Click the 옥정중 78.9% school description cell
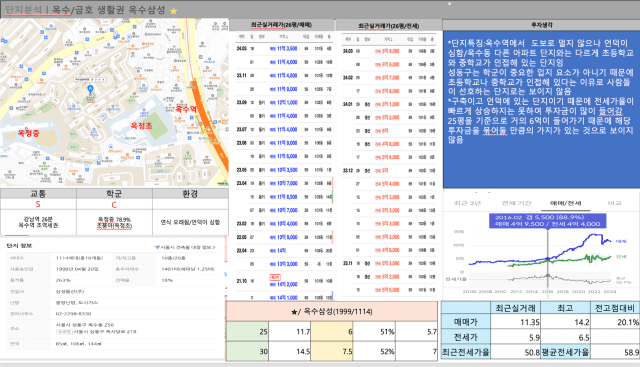 tap(114, 222)
